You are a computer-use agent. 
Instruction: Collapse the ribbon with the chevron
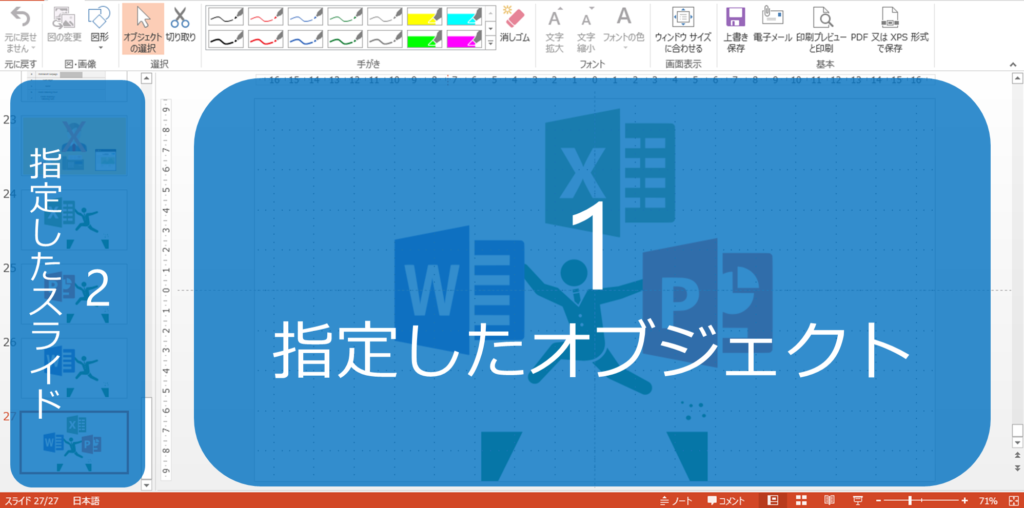pyautogui.click(x=1013, y=66)
